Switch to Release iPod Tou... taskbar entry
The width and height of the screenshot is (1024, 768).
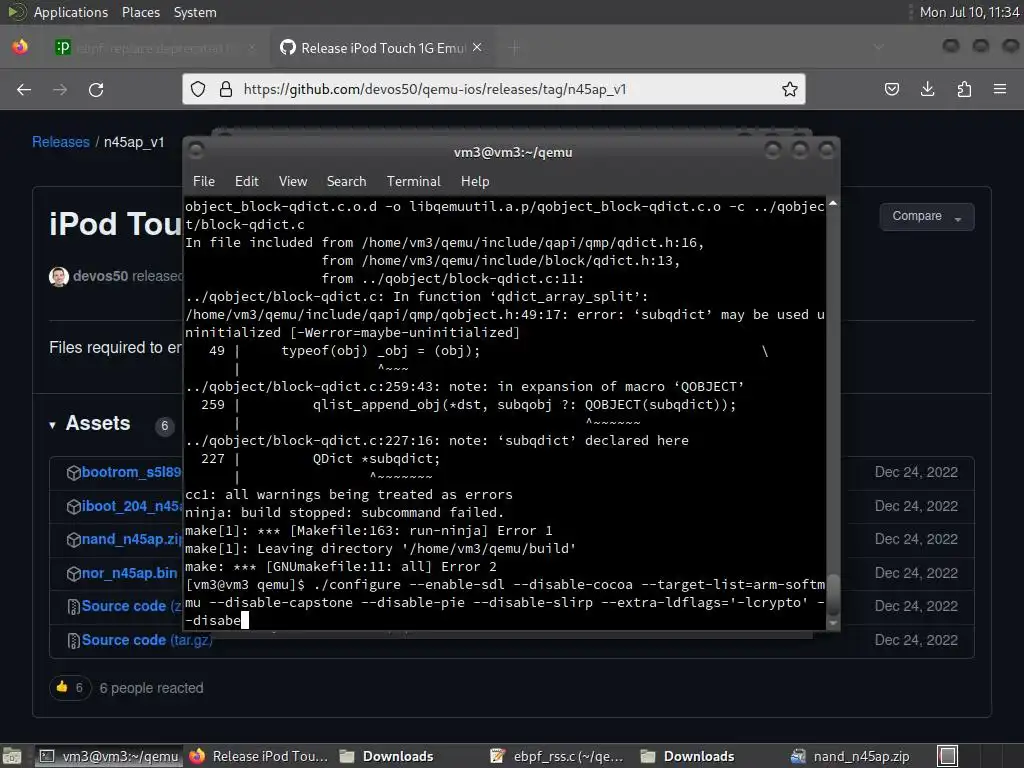tap(259, 756)
